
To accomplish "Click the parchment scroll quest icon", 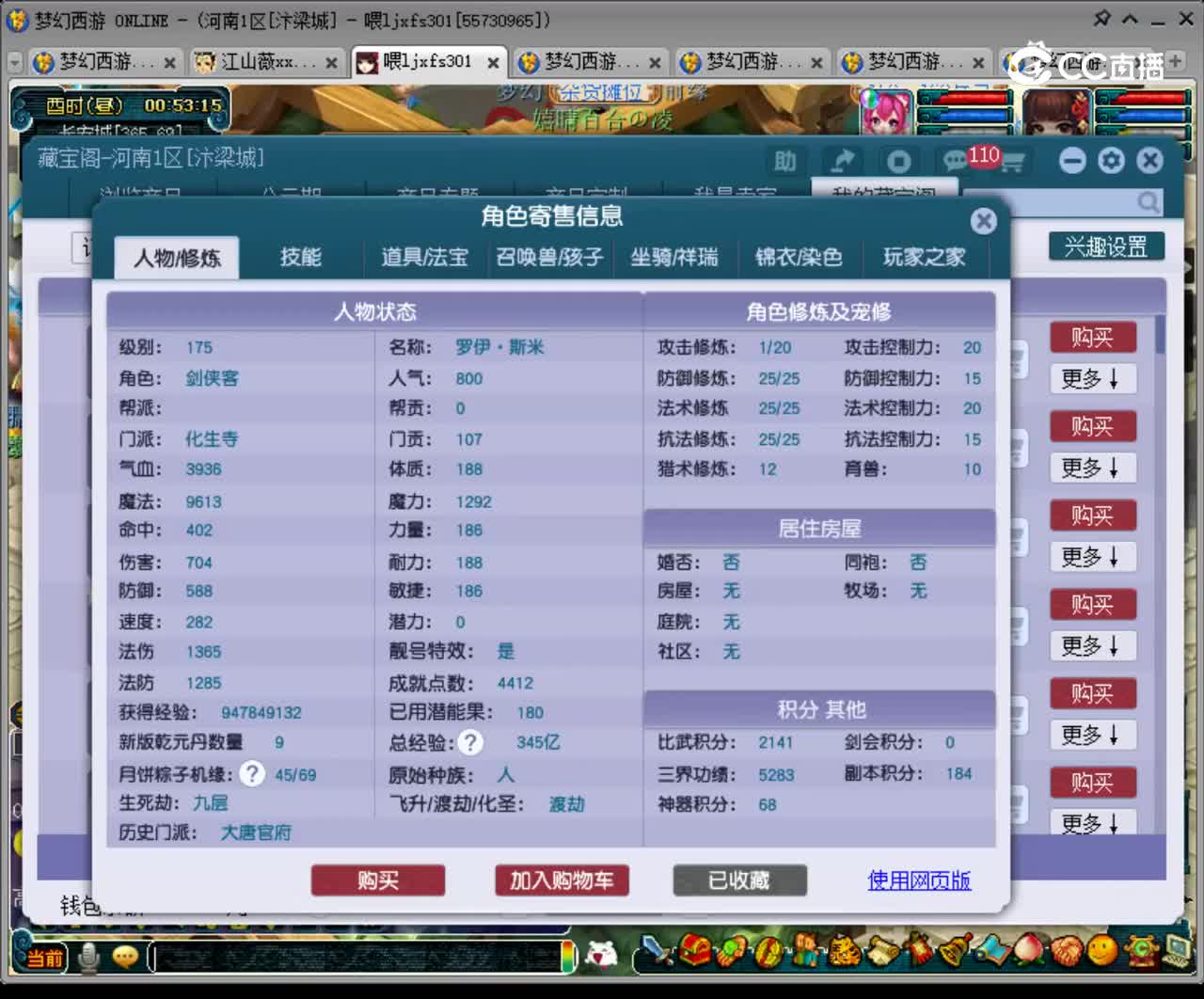I will (x=883, y=951).
